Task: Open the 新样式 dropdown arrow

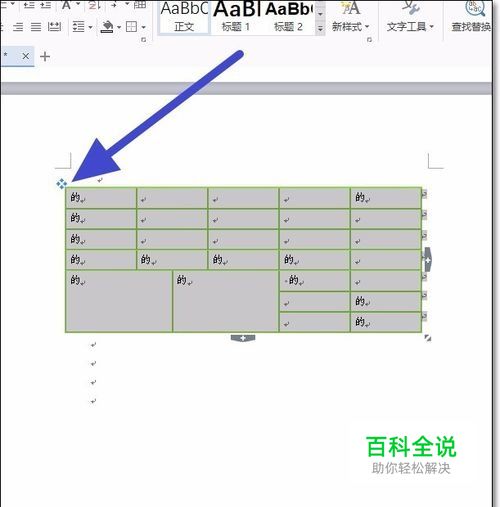Action: pos(367,26)
